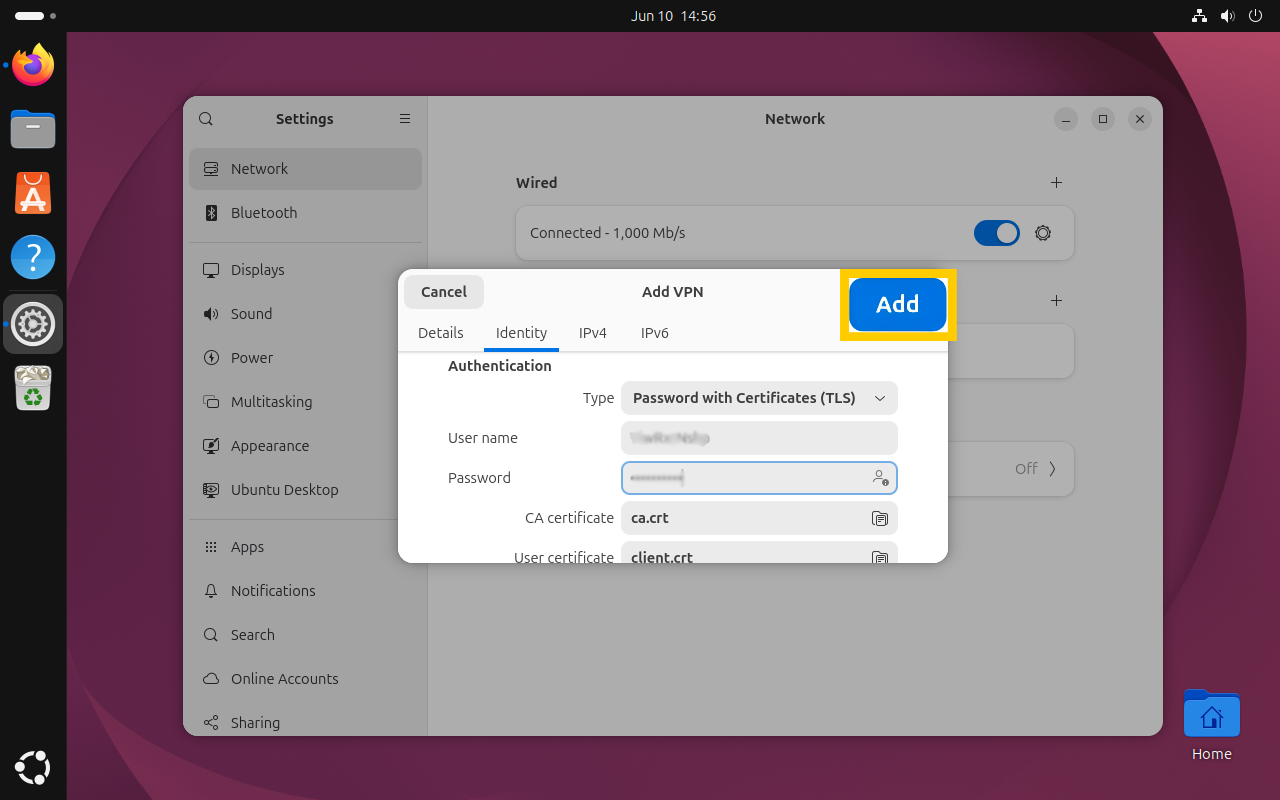Switch to the Identity tab

(x=521, y=333)
